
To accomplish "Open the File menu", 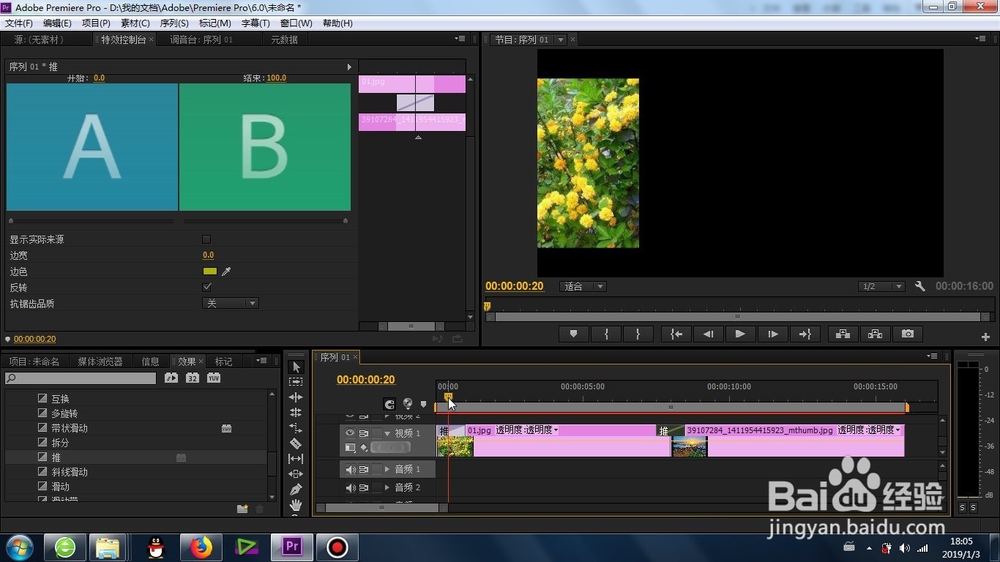I will pyautogui.click(x=18, y=23).
